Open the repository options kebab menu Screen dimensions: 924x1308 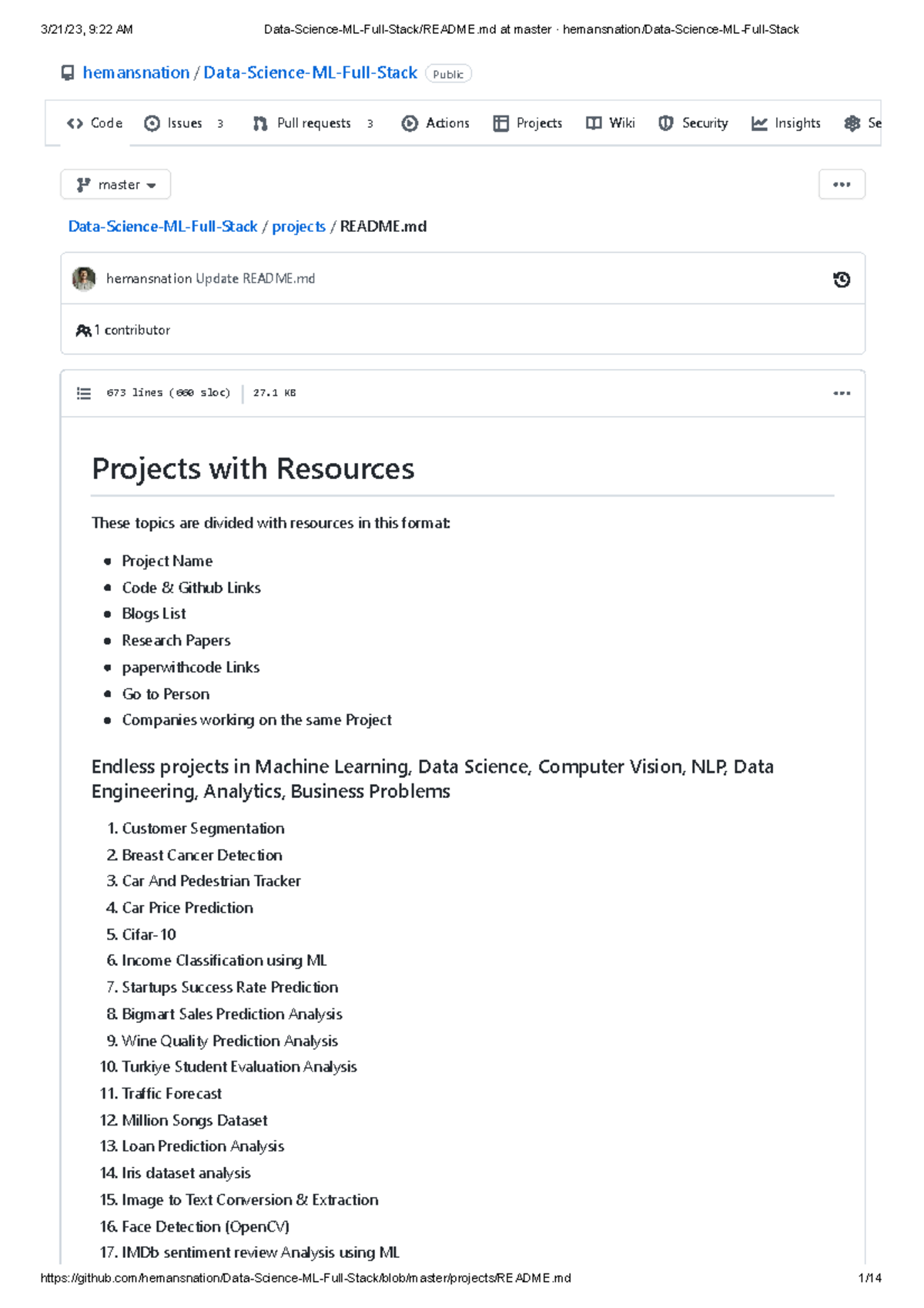click(842, 184)
